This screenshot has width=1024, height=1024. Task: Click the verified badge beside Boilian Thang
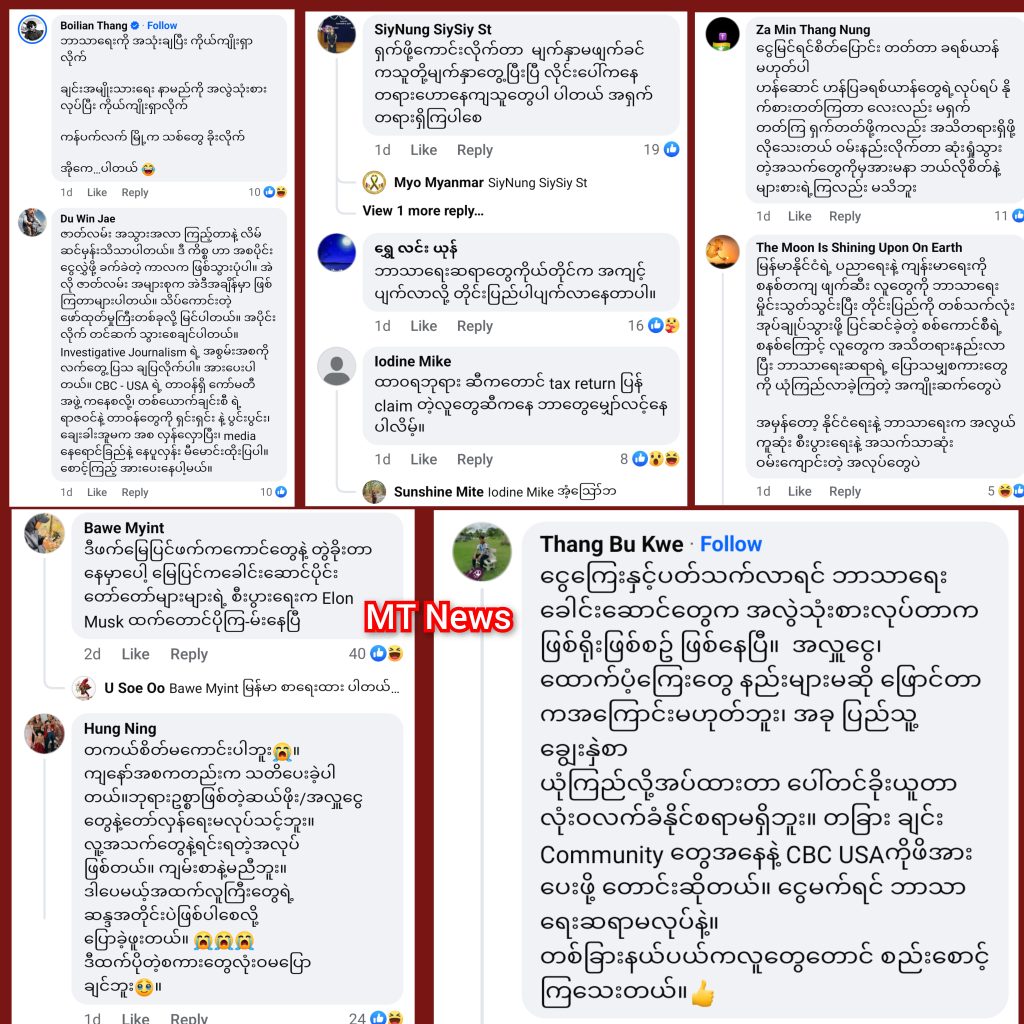135,25
